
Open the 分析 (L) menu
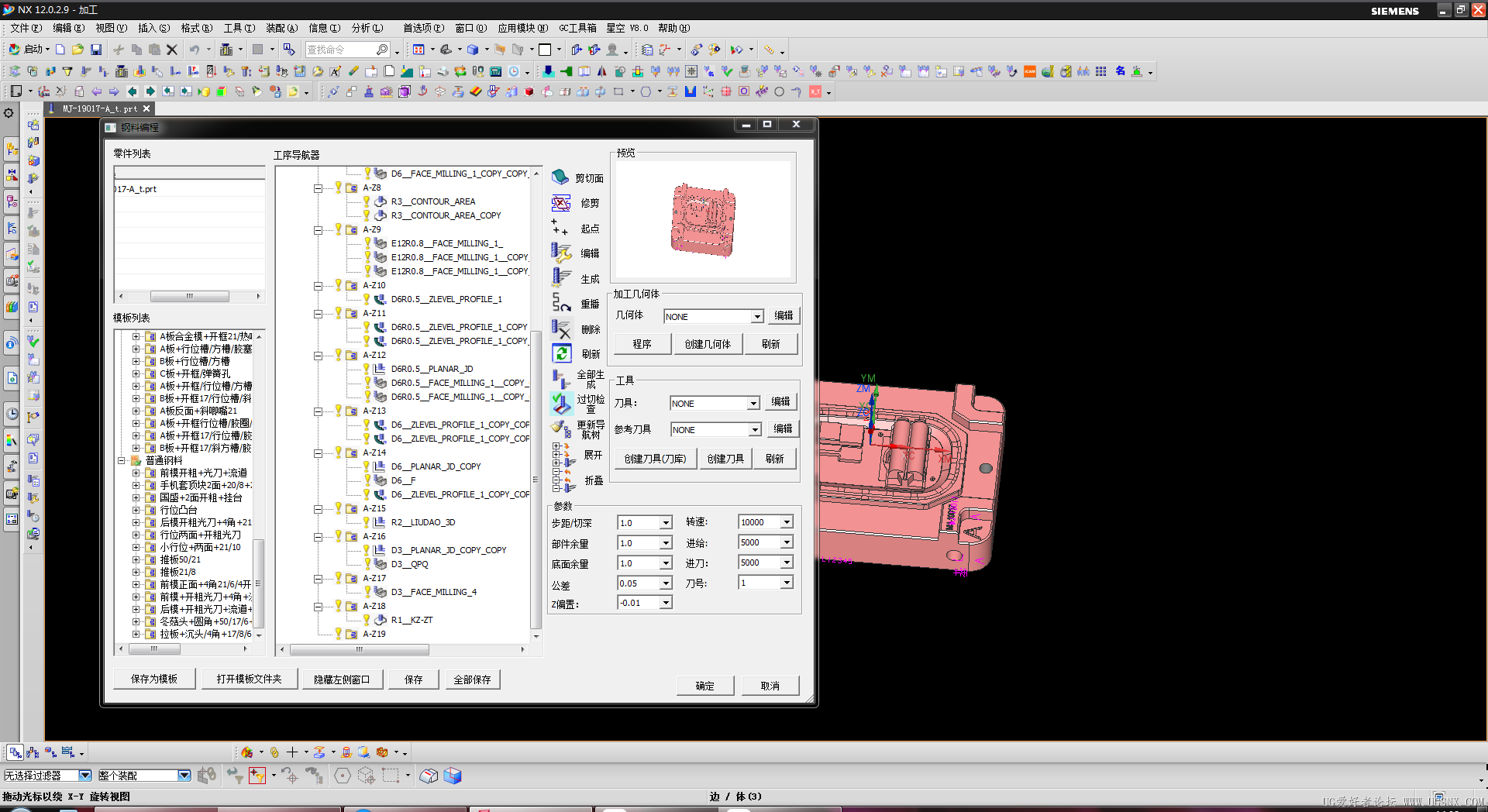367,28
